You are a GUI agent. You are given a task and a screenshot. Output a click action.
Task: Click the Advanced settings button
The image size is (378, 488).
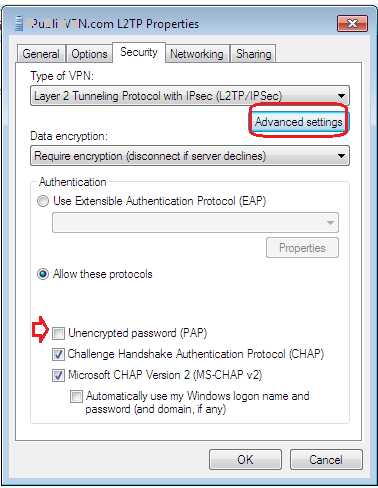click(299, 122)
